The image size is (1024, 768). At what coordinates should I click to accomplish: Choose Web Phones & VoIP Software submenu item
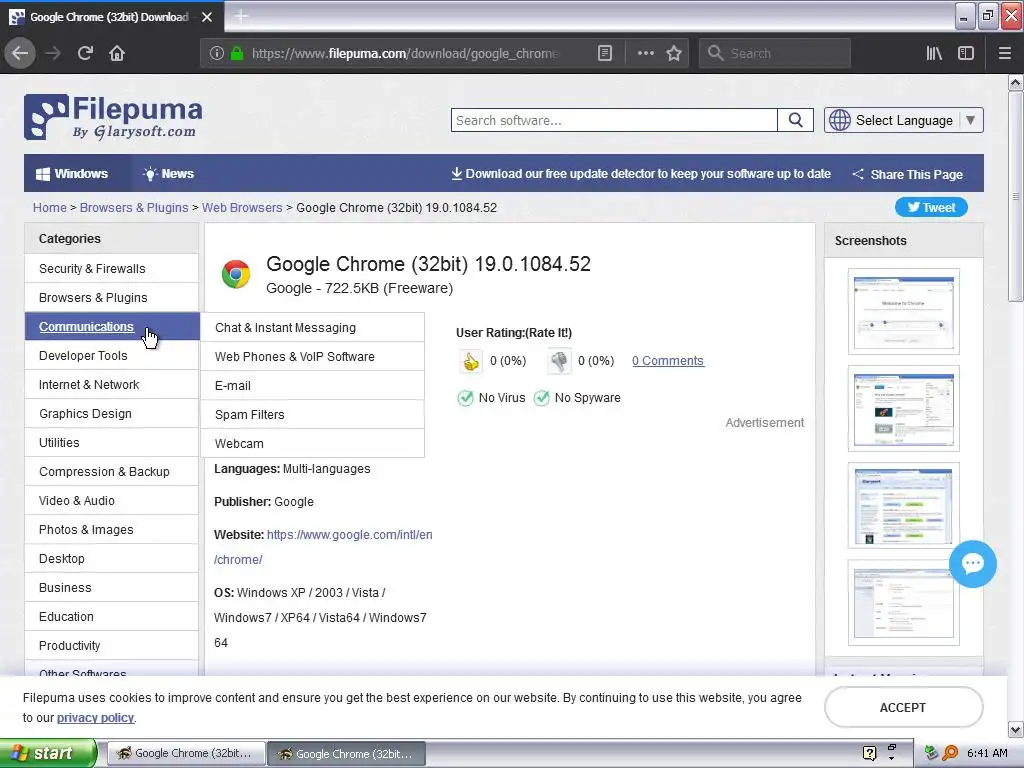[313, 357]
